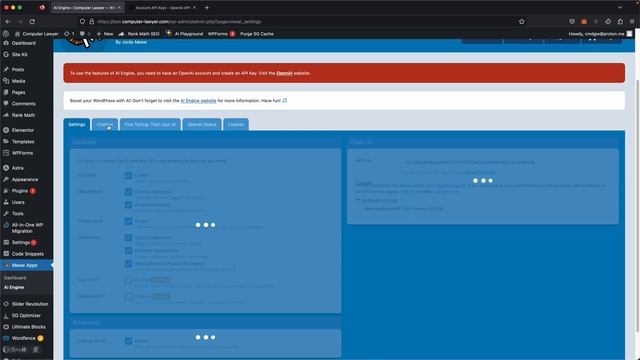Open AI Playground in admin bar

click(x=184, y=34)
